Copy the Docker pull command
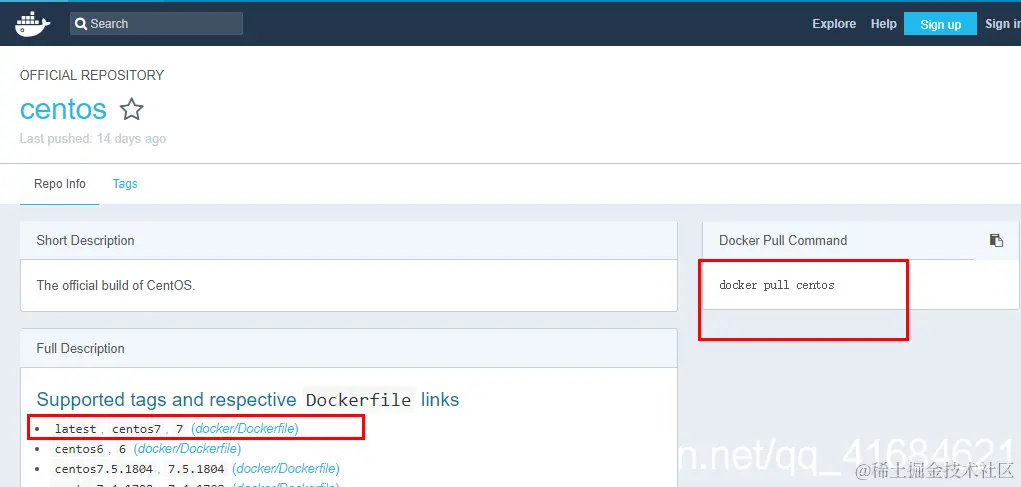The height and width of the screenshot is (487, 1021). (996, 240)
